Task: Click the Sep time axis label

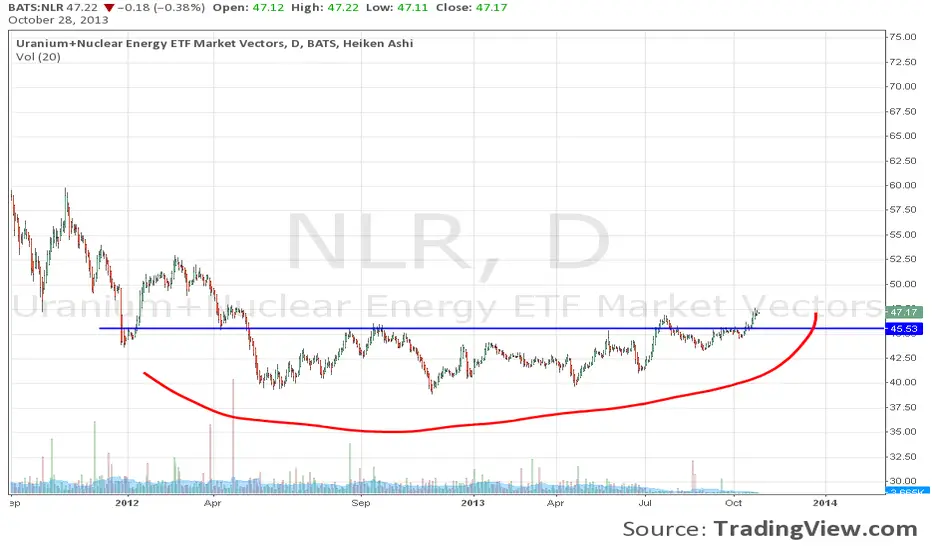Action: 361,503
